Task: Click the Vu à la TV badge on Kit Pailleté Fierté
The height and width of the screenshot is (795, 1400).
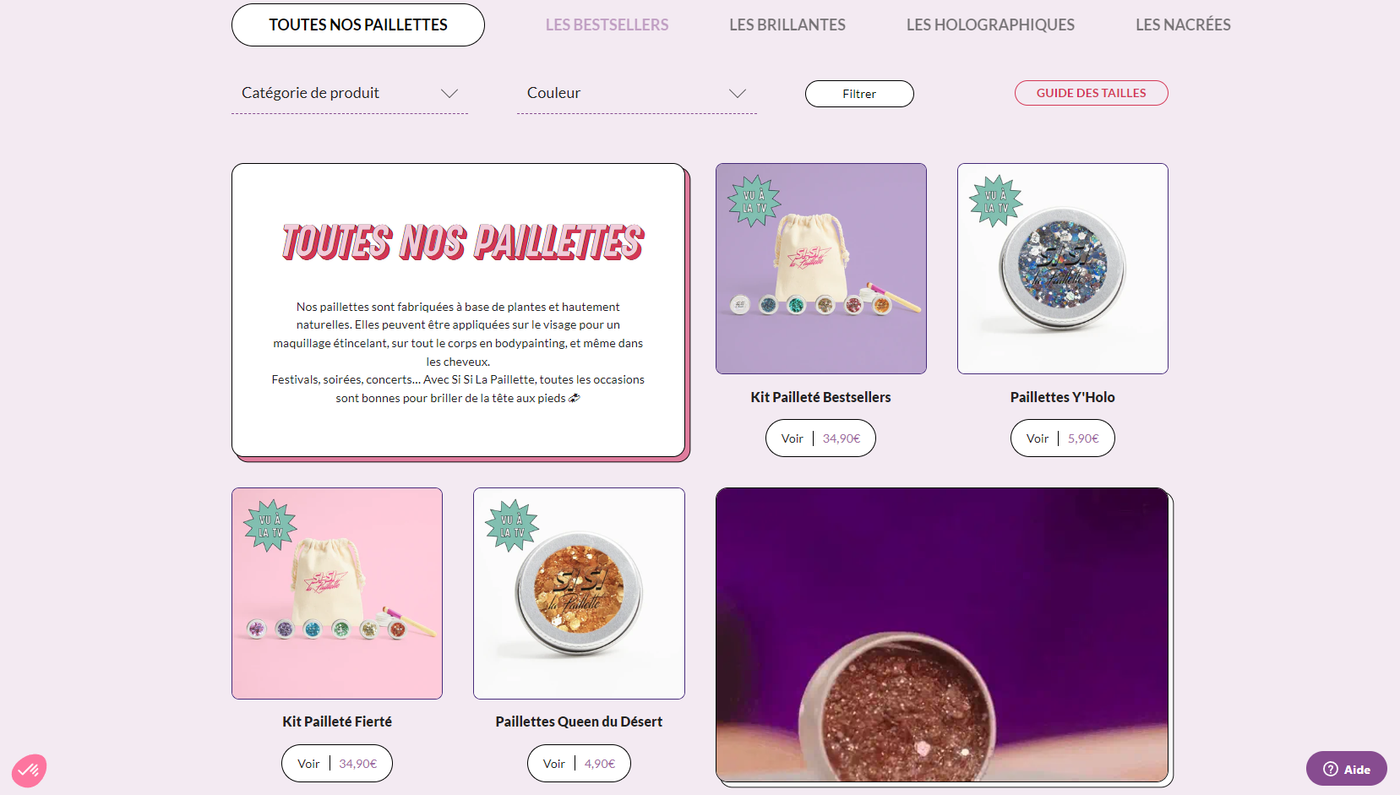Action: click(270, 524)
